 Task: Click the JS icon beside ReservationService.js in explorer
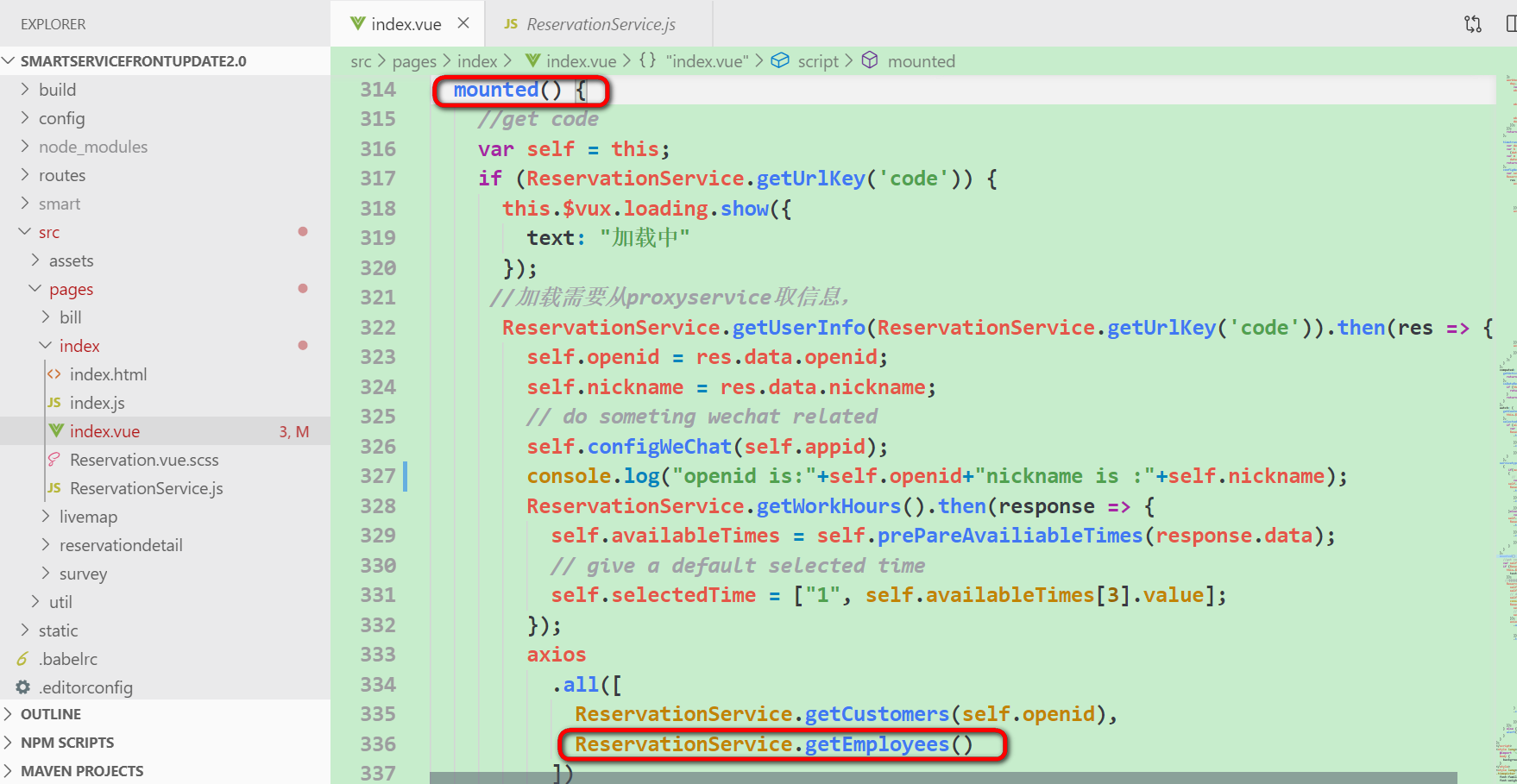click(54, 488)
